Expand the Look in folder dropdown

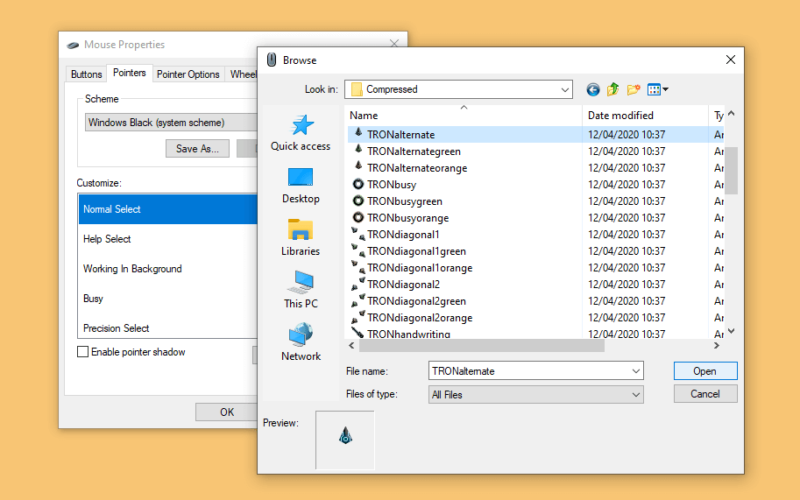click(x=564, y=90)
